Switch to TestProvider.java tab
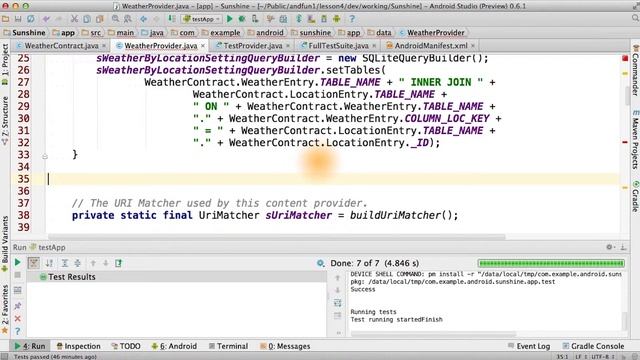640x360 pixels. 253,46
